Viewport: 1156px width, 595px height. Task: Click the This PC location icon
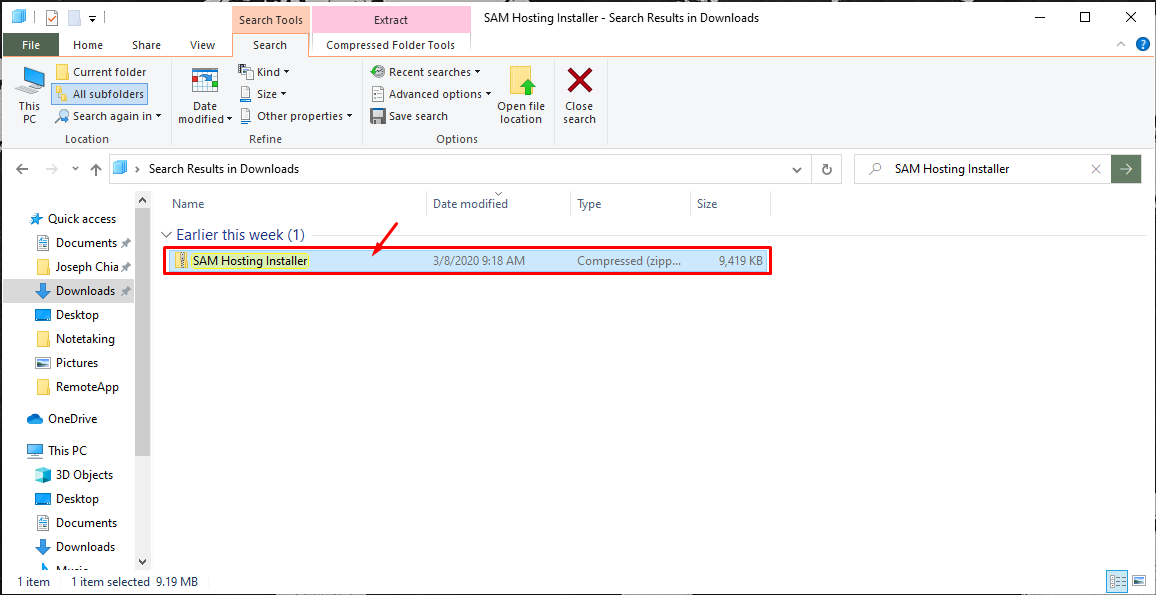pos(29,95)
